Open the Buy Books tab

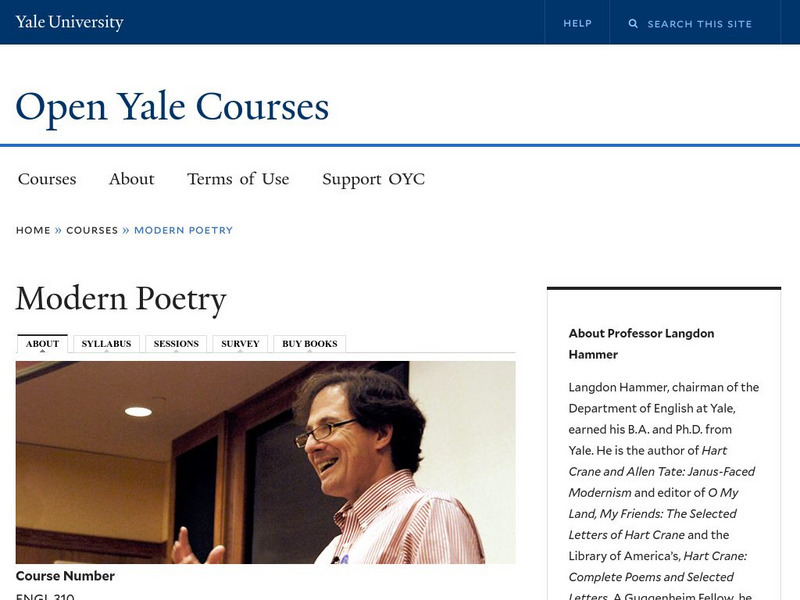tap(309, 344)
